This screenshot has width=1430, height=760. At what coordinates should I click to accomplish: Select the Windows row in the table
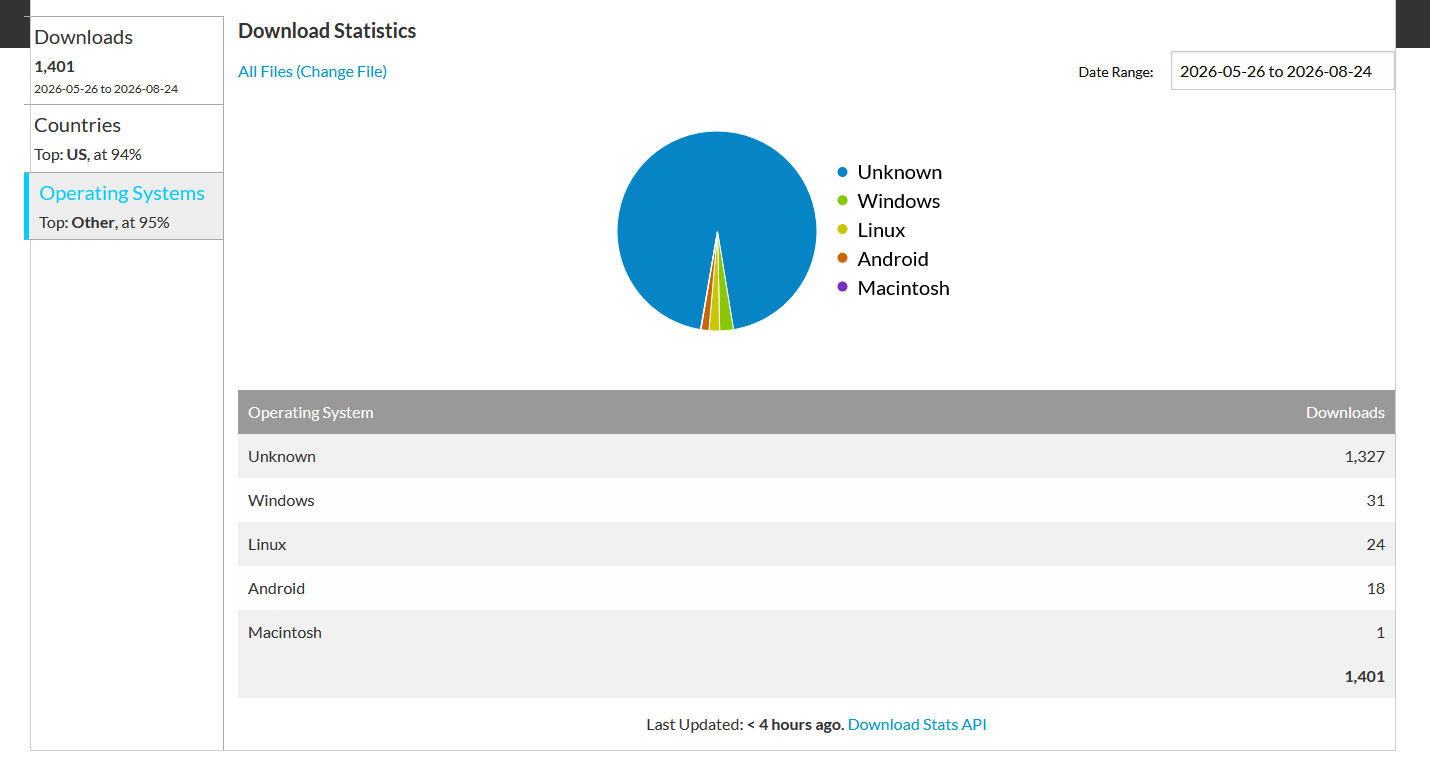pyautogui.click(x=816, y=500)
